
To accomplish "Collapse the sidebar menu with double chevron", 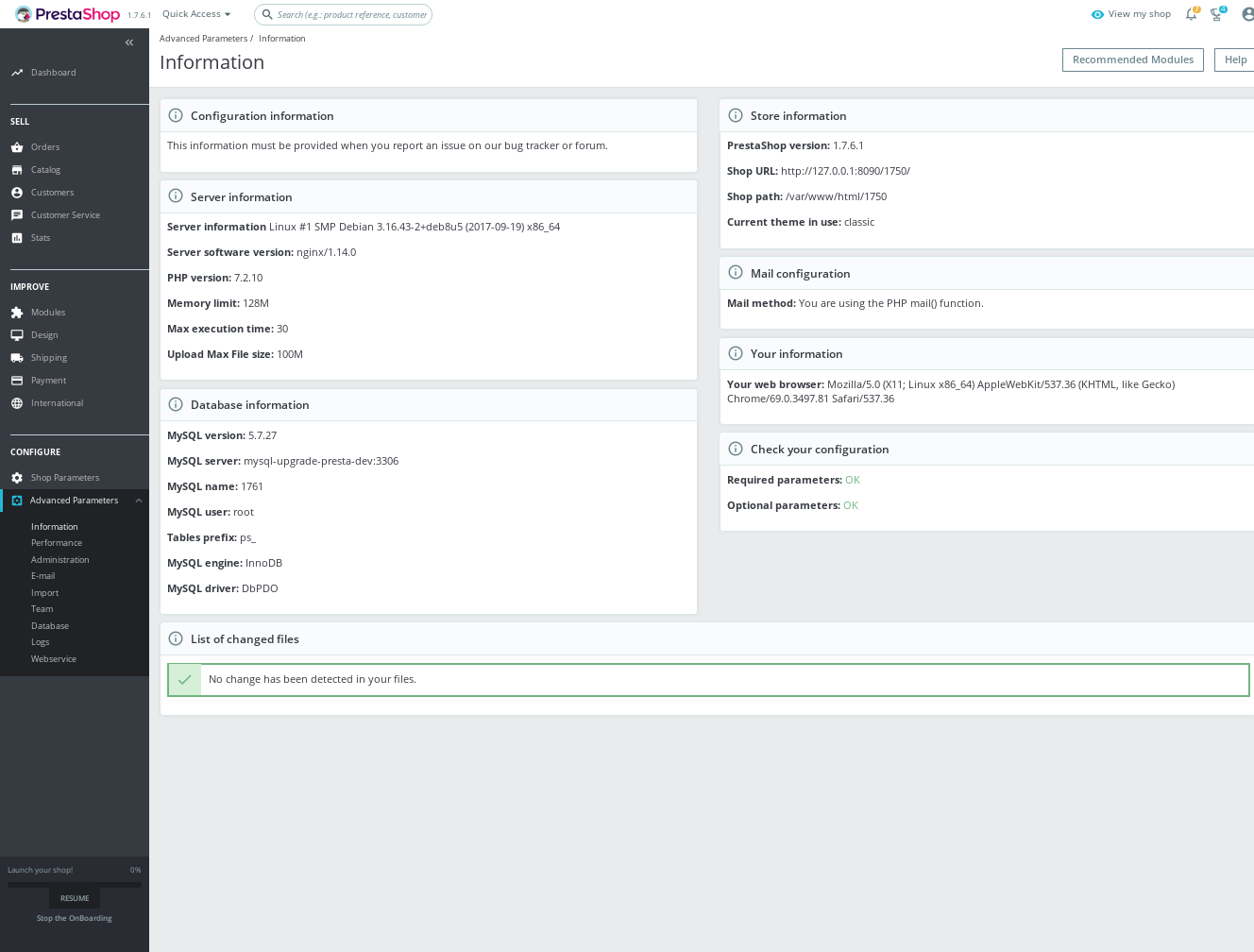I will coord(129,42).
